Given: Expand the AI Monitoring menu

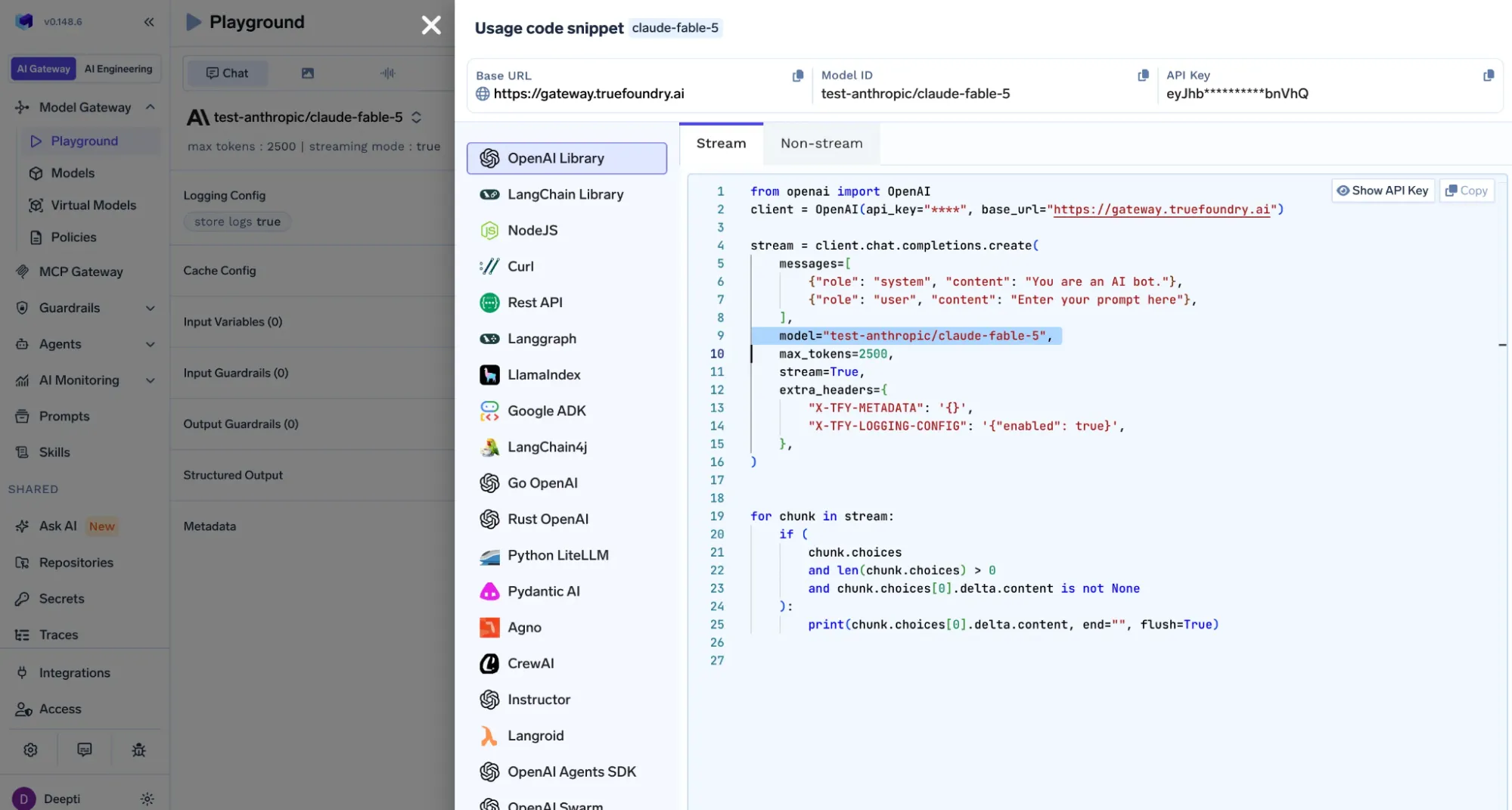Looking at the screenshot, I should click(x=151, y=380).
